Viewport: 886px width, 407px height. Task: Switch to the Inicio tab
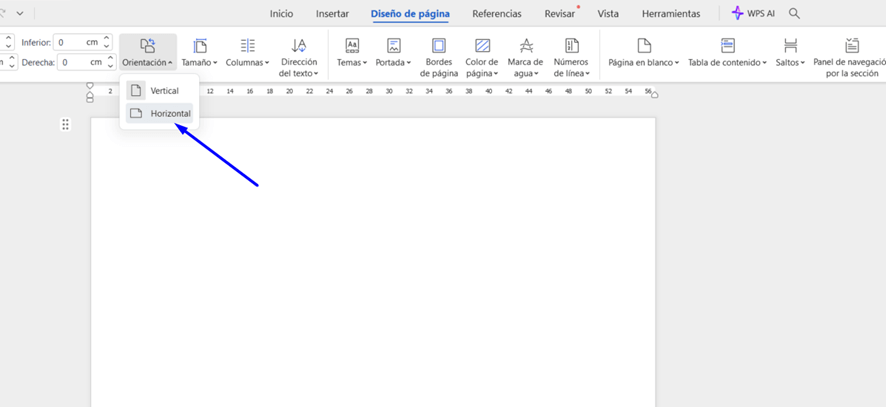281,14
